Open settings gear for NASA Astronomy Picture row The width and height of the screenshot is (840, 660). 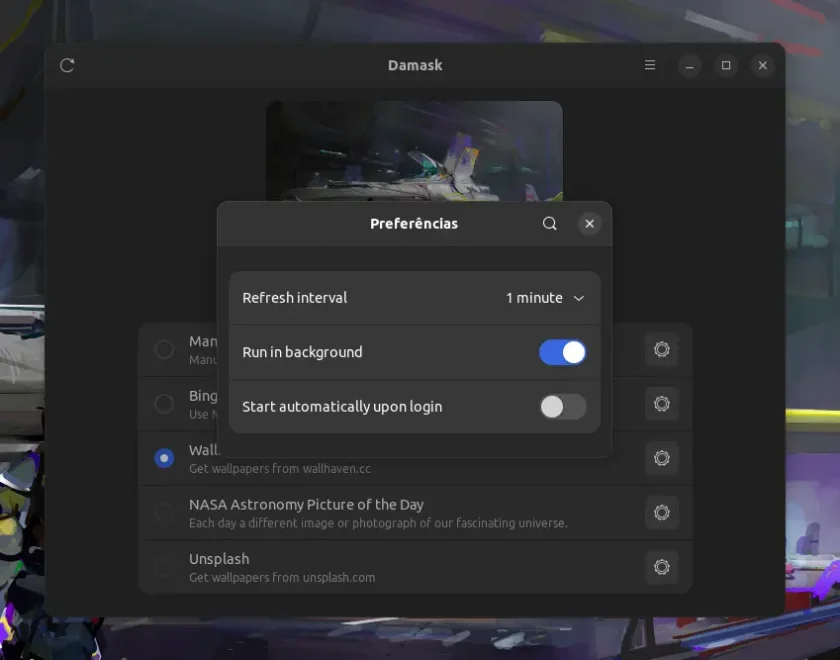pyautogui.click(x=662, y=513)
